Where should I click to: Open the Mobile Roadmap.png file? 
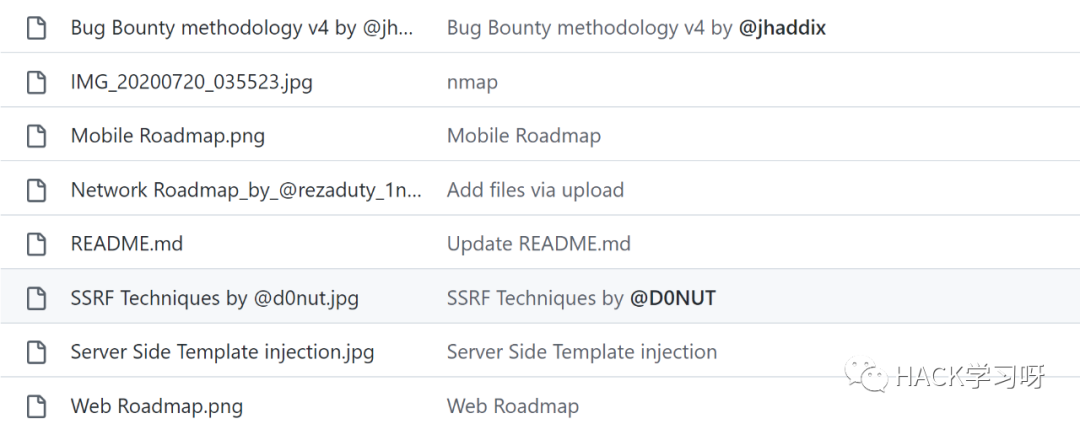click(168, 136)
